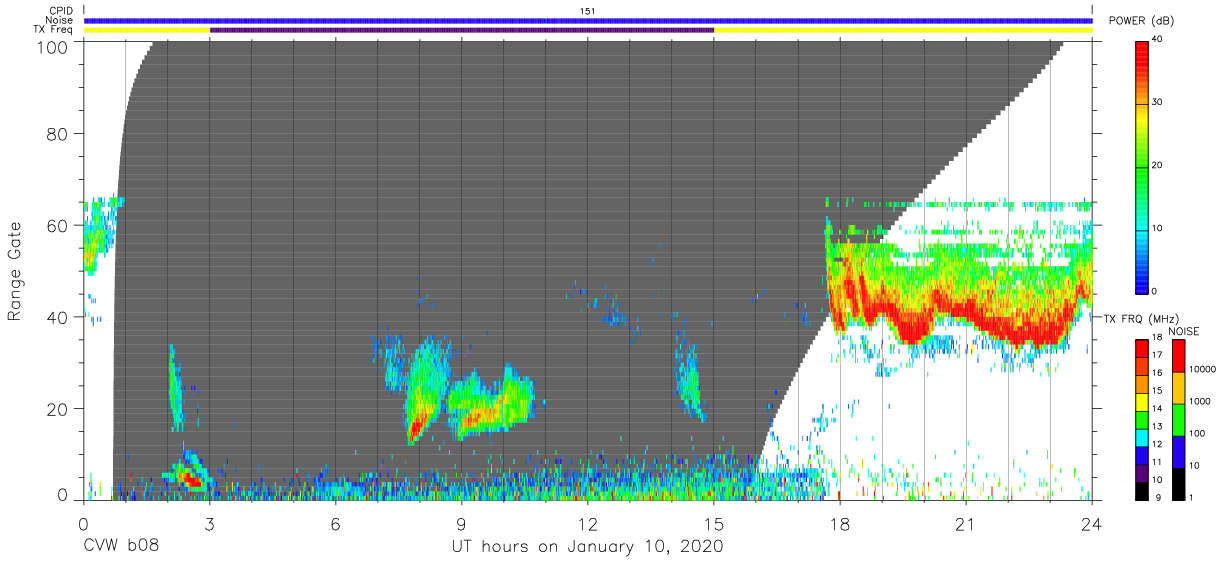Select the 21 tick on the UT hours axis

(966, 523)
